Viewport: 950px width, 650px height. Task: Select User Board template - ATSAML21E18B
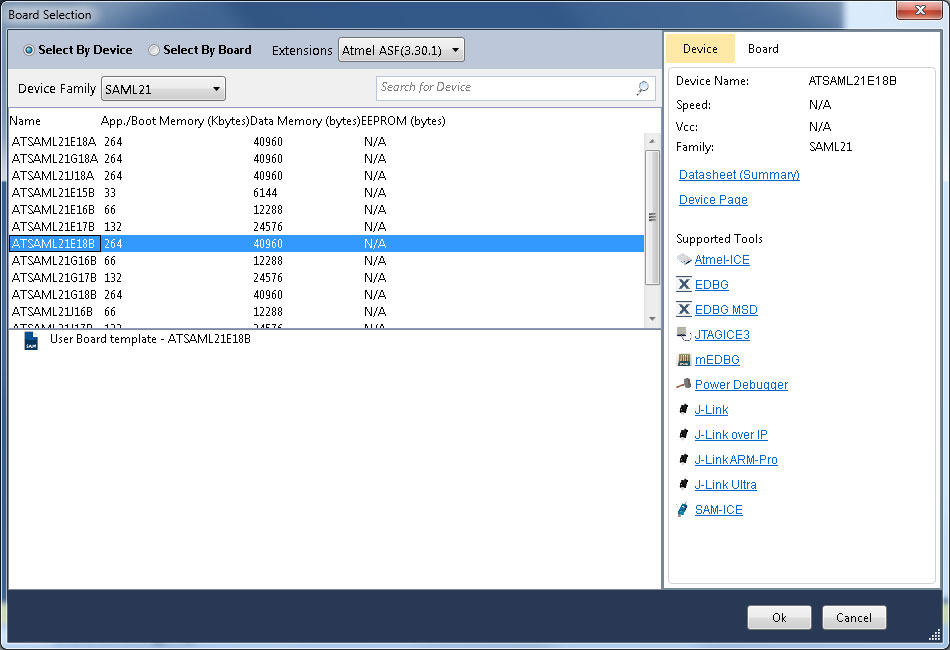point(150,339)
